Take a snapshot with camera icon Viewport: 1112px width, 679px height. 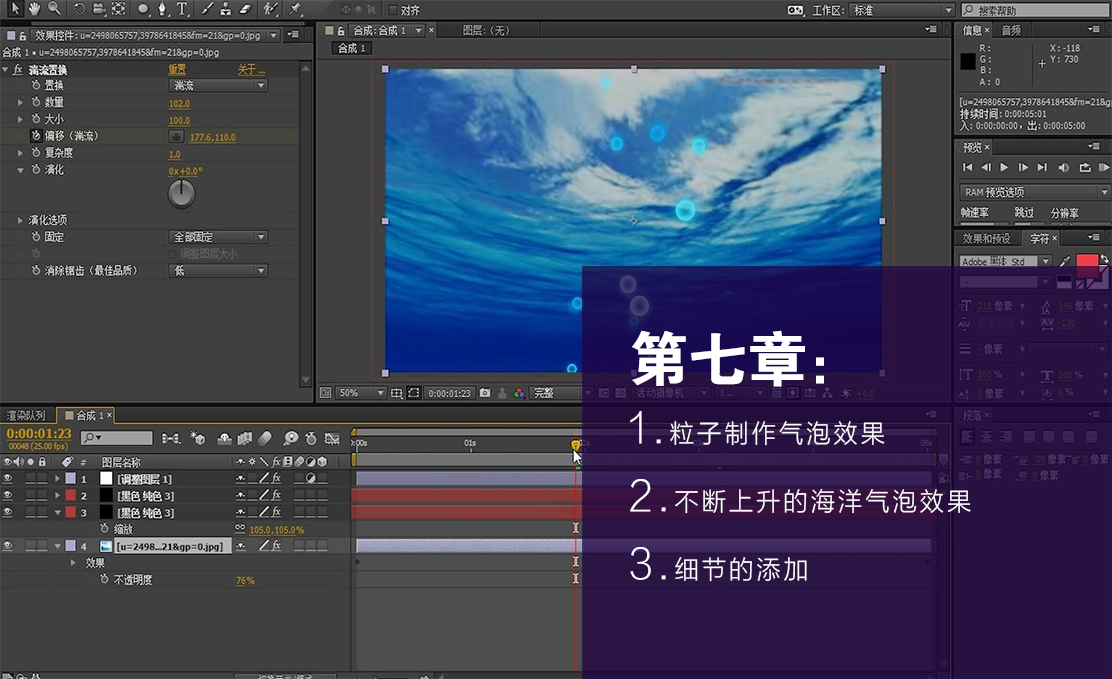485,392
